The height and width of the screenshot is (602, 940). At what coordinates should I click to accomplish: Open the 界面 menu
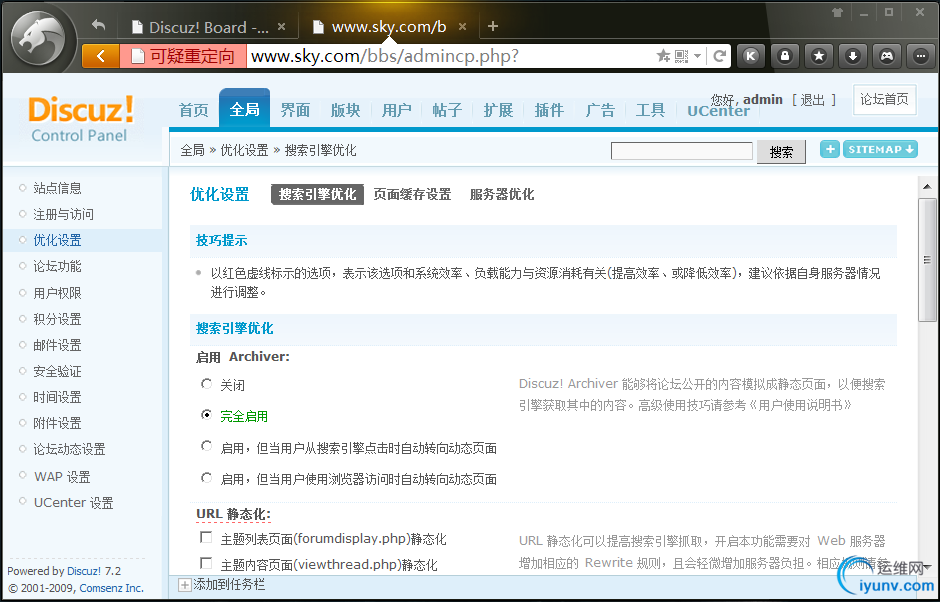[296, 110]
